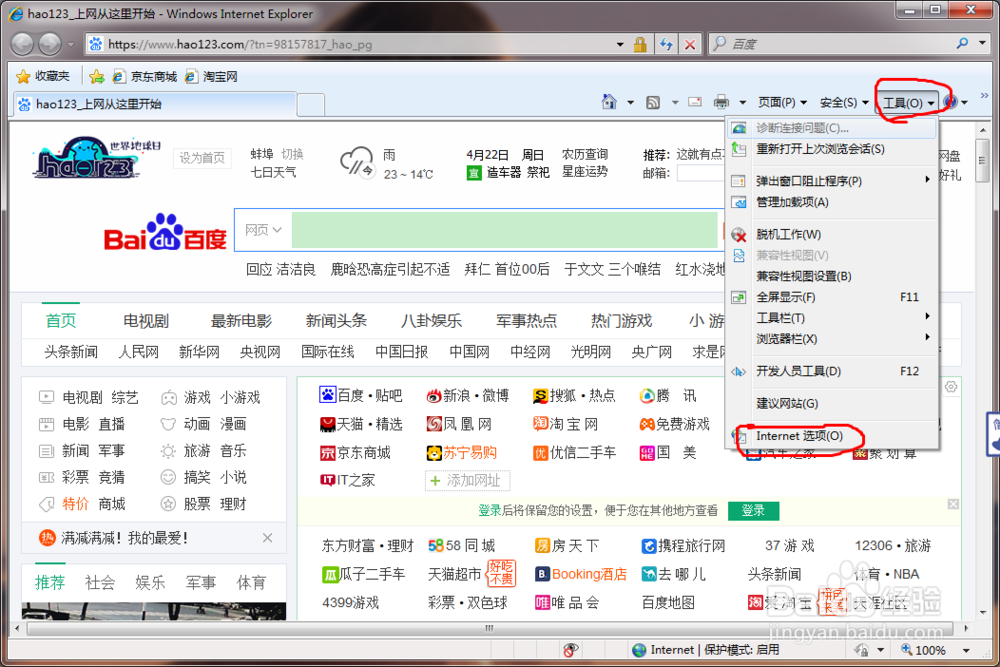Select 全屏显示(F) menu item

(832, 297)
